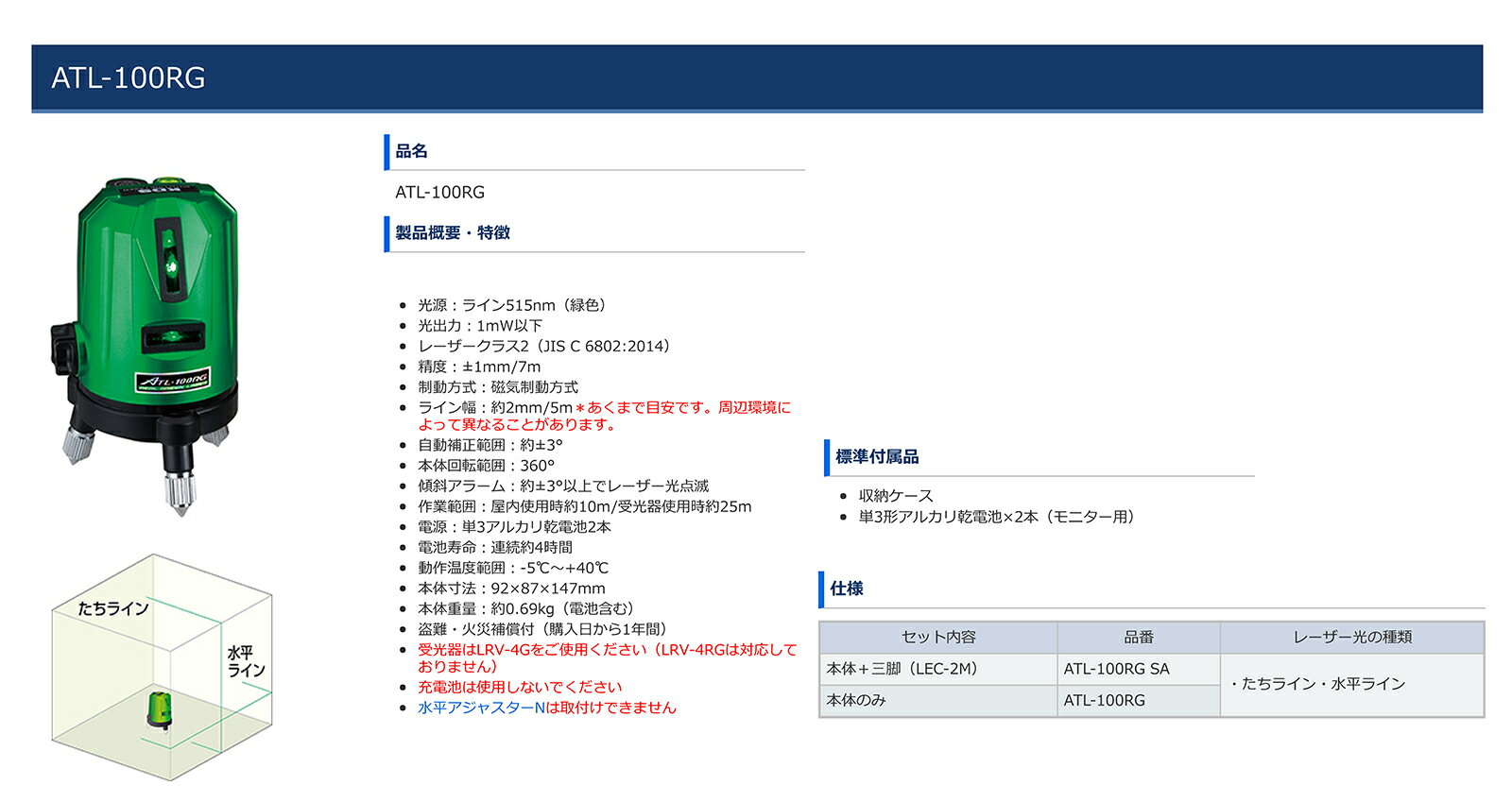Click the ATL-100RG blue header title
1512x802 pixels.
129,77
